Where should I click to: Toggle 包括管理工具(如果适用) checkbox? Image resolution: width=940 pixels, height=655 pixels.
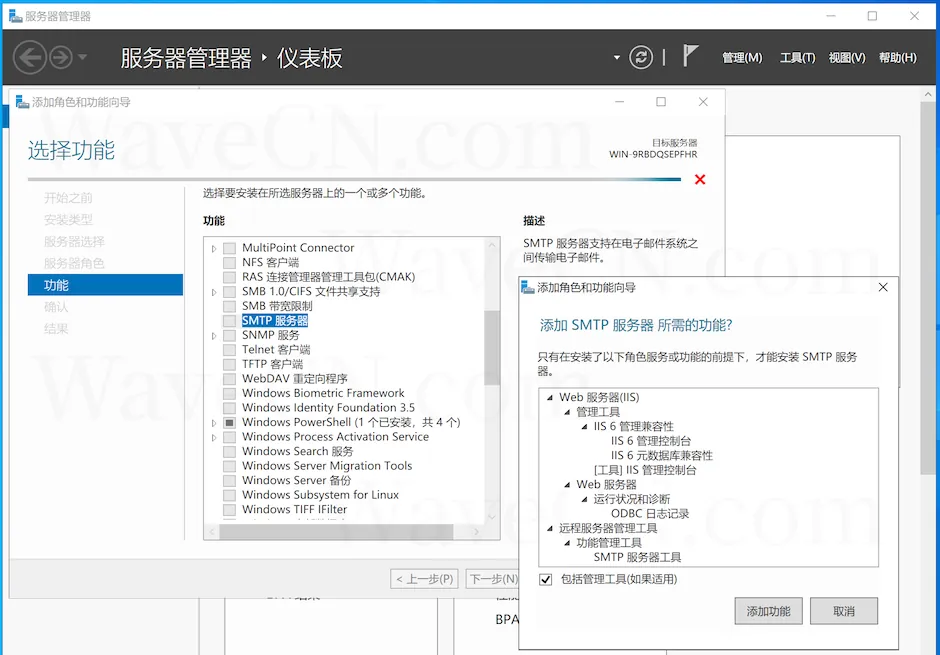(x=546, y=579)
